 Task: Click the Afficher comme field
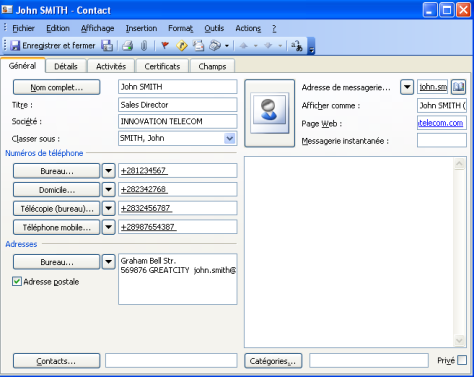442,105
